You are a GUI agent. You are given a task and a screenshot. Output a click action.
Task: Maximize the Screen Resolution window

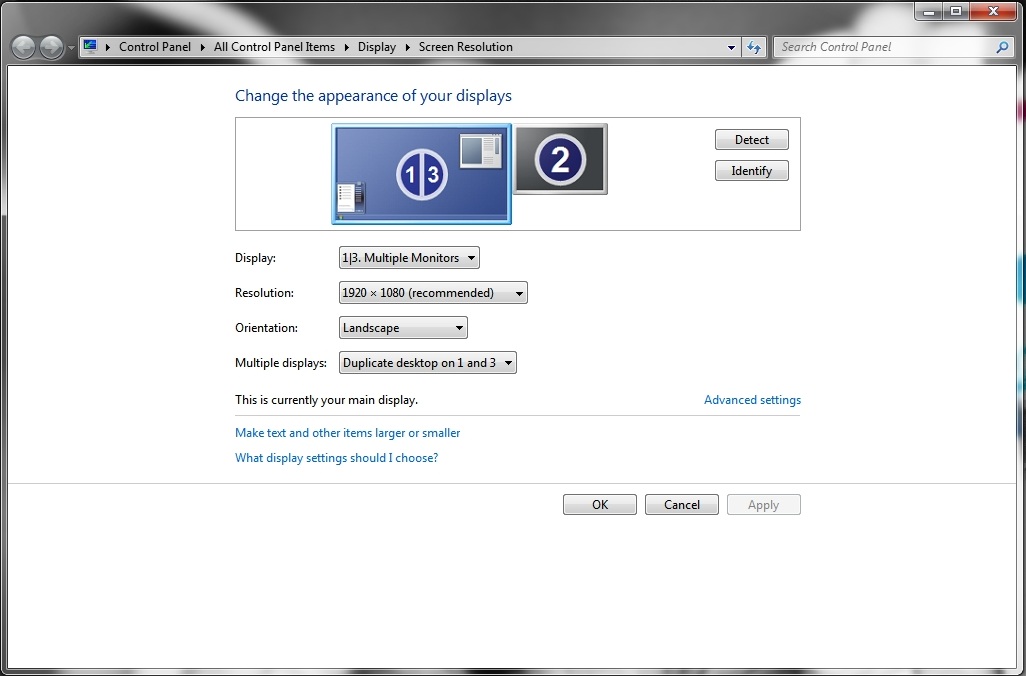[x=956, y=11]
